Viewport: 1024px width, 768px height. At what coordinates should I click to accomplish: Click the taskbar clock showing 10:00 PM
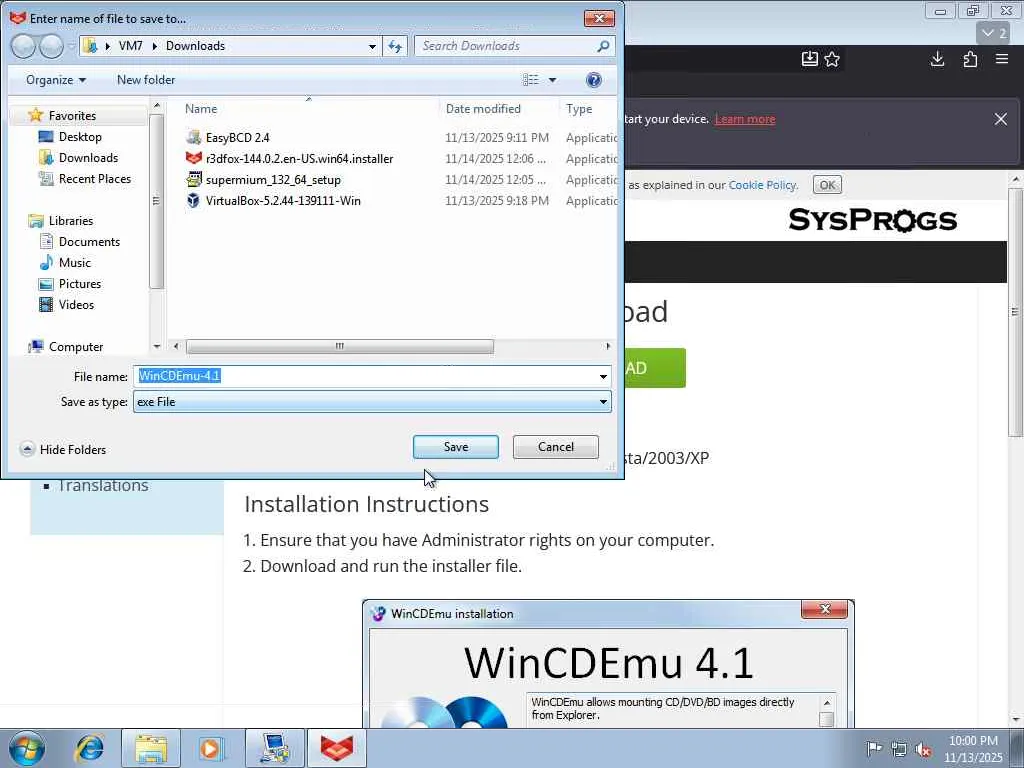(x=972, y=749)
